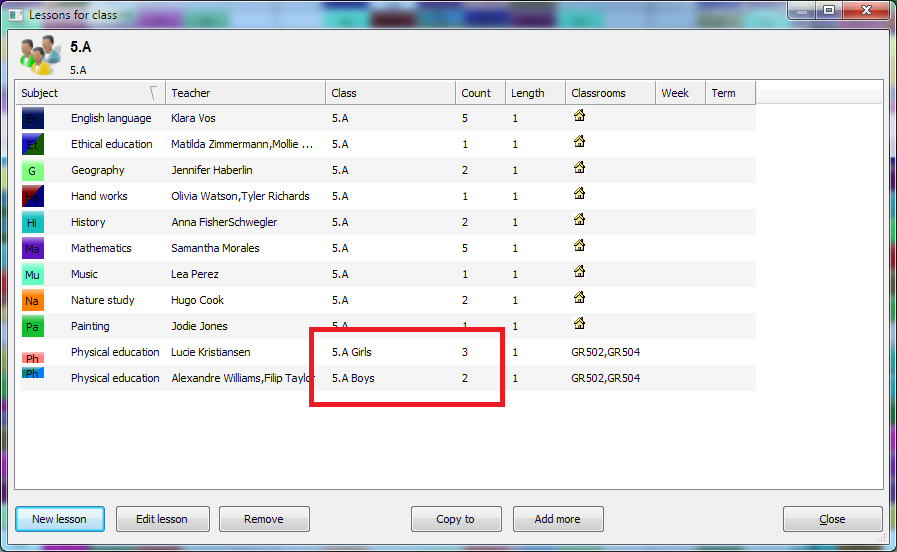Viewport: 897px width, 552px height.
Task: Click the Music subject Mu icon
Action: (x=32, y=274)
